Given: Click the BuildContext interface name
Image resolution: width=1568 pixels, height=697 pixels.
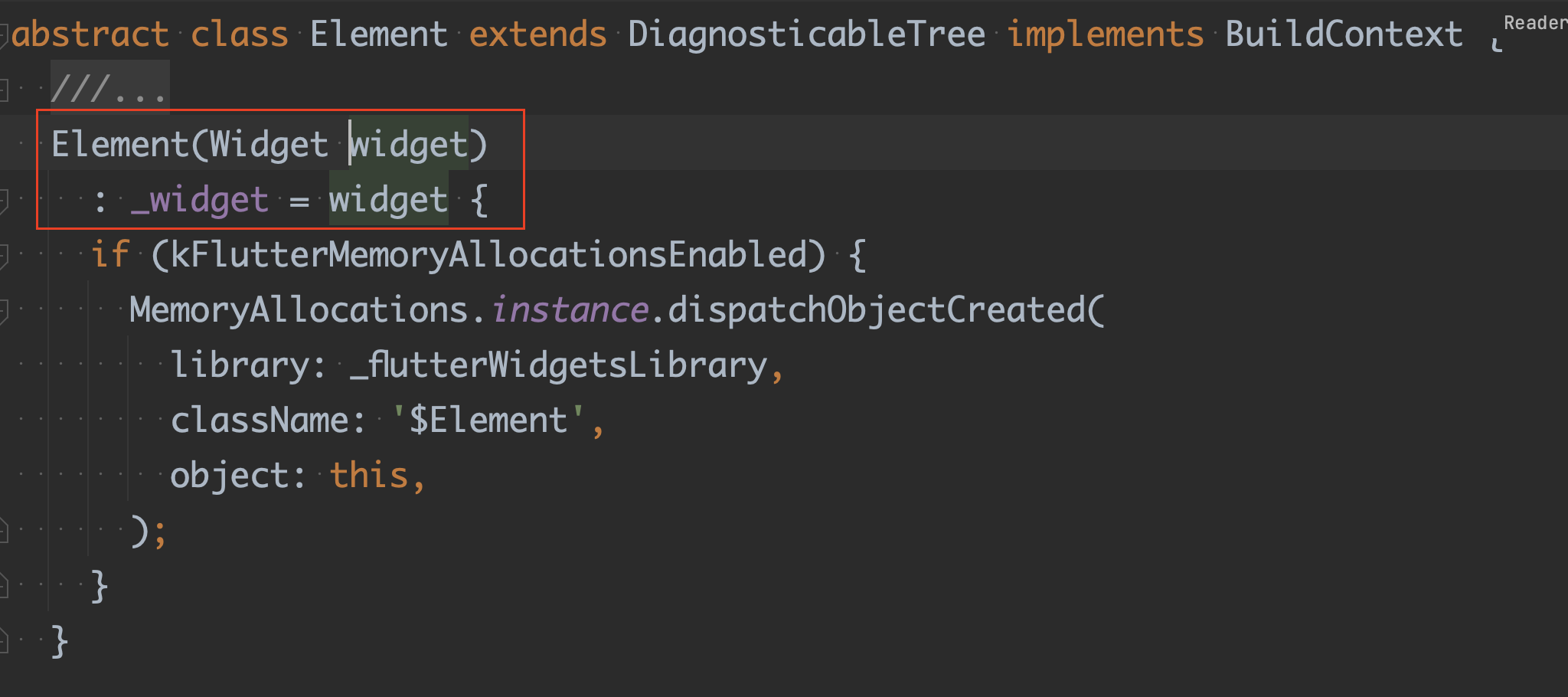Looking at the screenshot, I should click(1344, 34).
